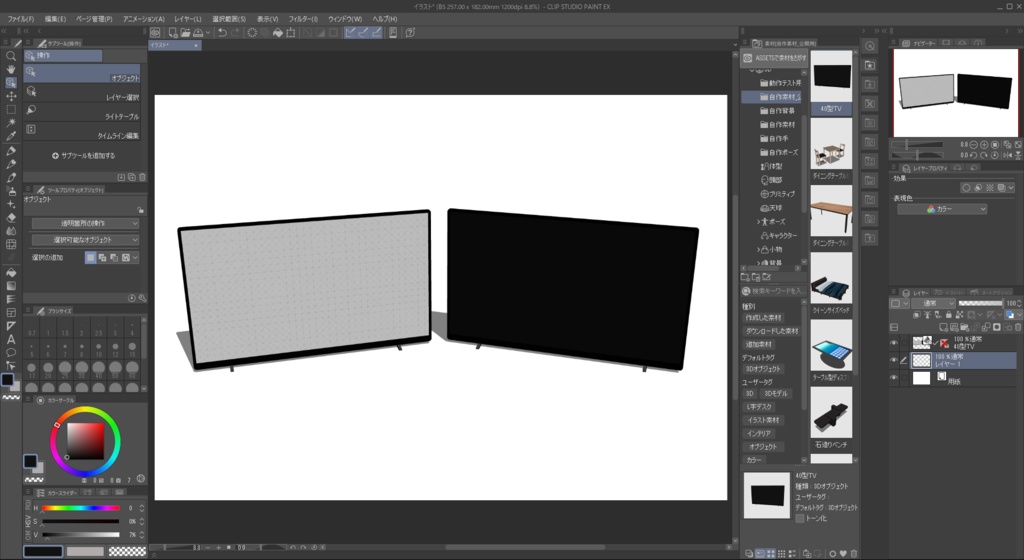Image resolution: width=1024 pixels, height=560 pixels.
Task: Open the 表現色 カラー dropdown
Action: [x=941, y=209]
